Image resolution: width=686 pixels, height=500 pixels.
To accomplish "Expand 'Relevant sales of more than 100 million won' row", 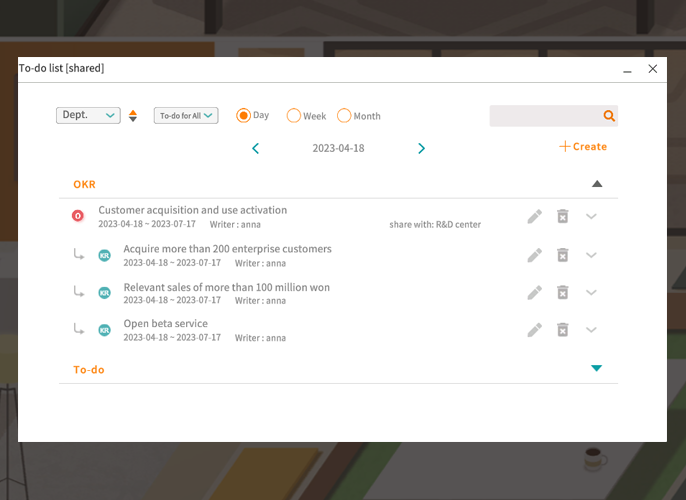I will tap(591, 292).
